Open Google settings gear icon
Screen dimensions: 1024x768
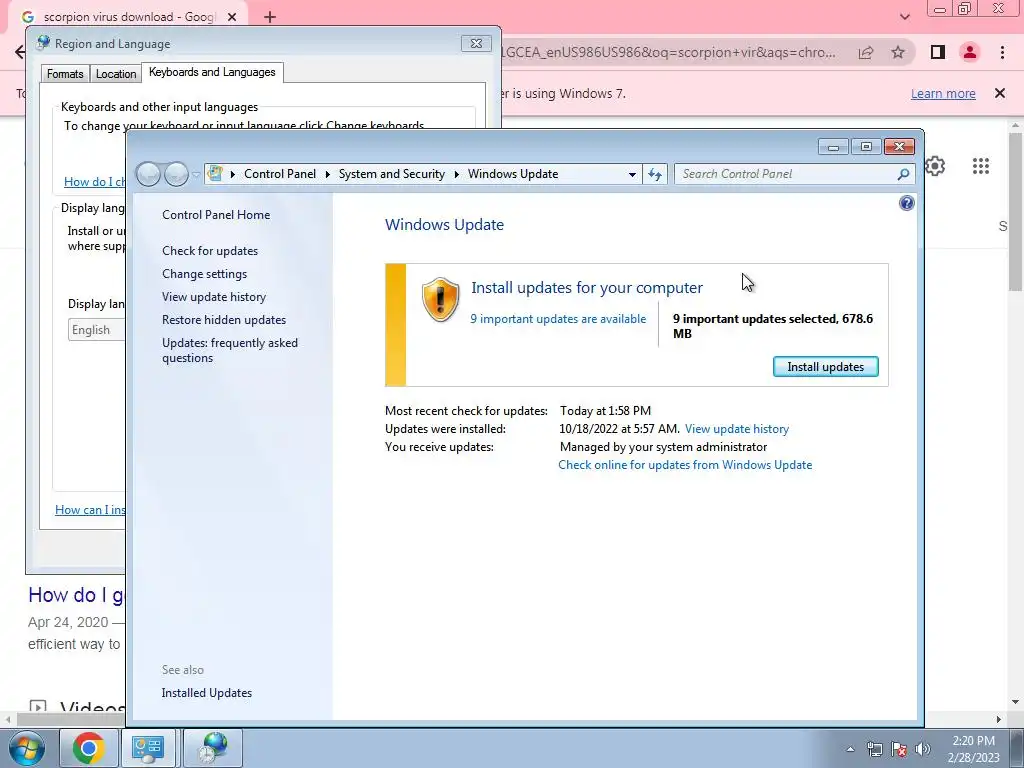(x=935, y=166)
